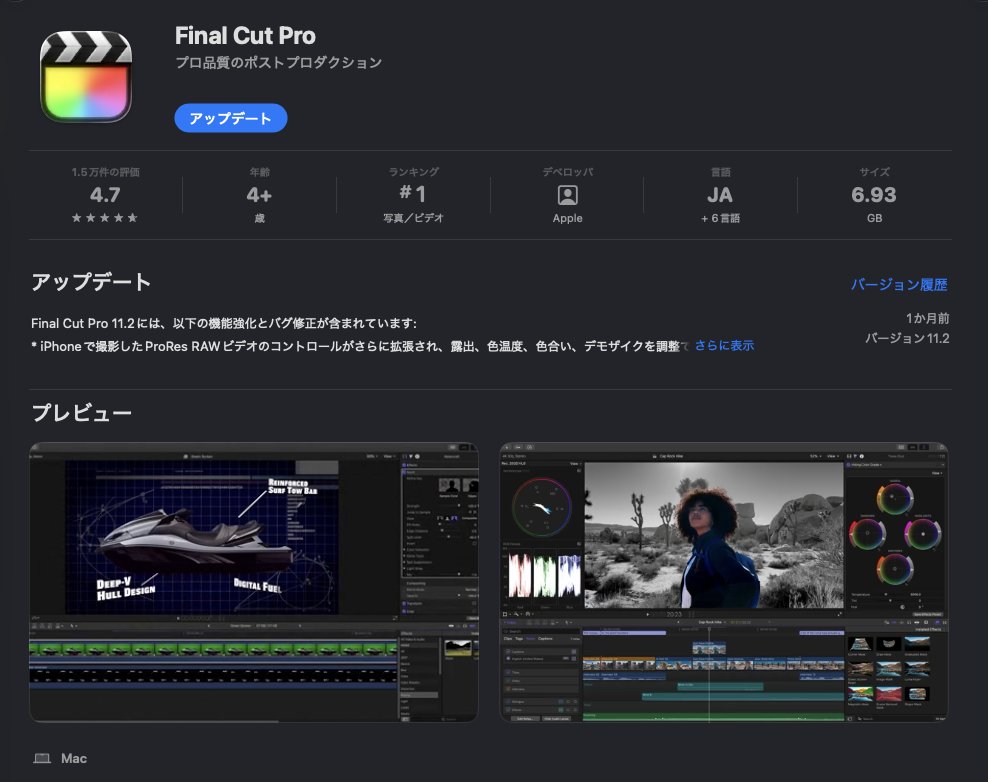Viewport: 988px width, 782px height.
Task: Click the blue アップデート button
Action: 231,118
